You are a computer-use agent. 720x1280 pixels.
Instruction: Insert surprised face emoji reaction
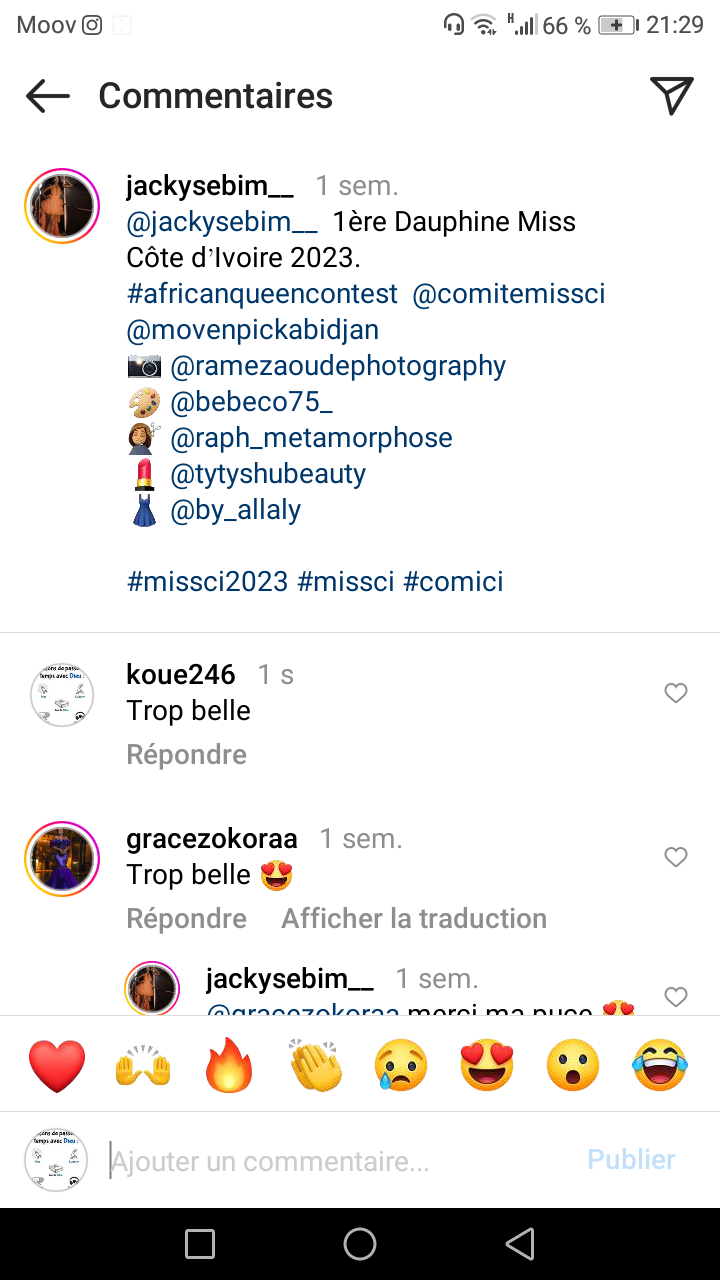(573, 1065)
